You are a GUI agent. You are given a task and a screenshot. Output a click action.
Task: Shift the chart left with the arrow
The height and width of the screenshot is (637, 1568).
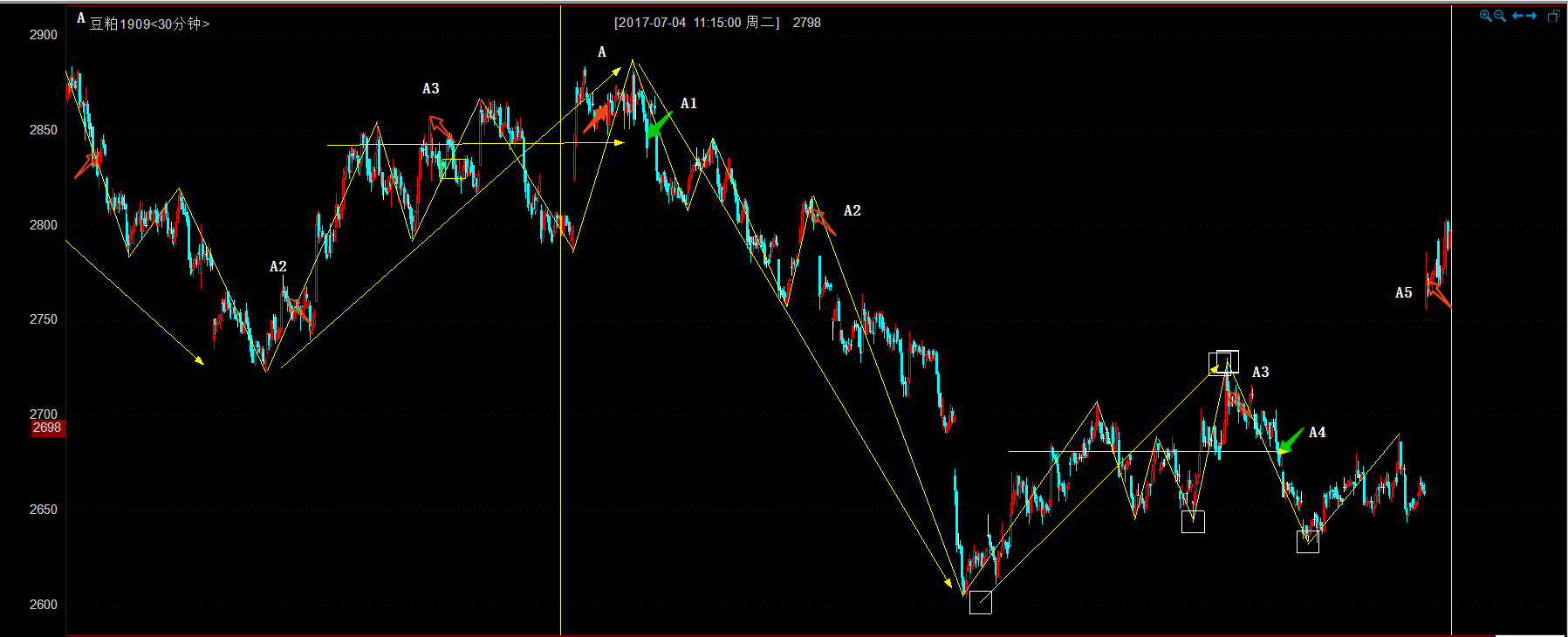1517,16
